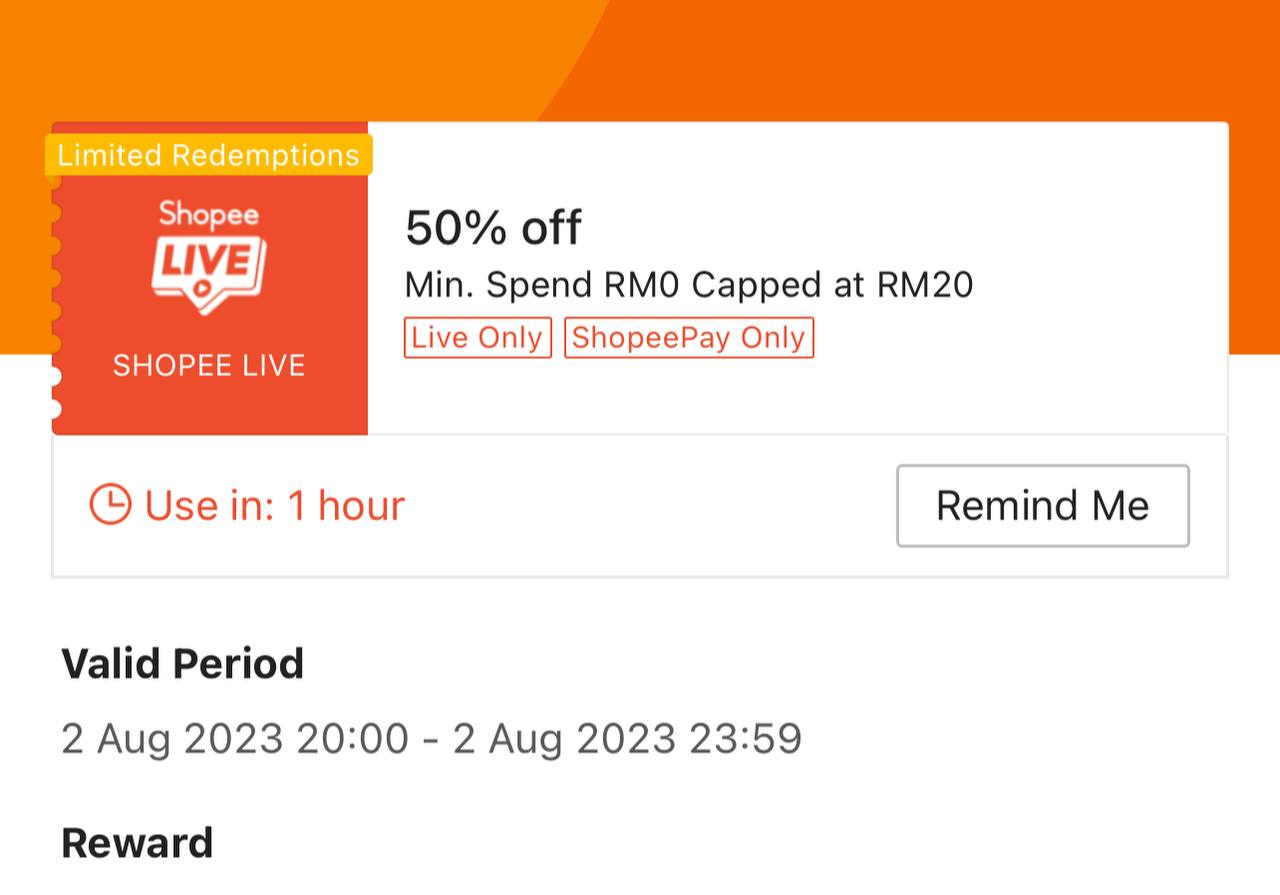Click the SHOPEE LIVE label under the logo
The height and width of the screenshot is (895, 1280).
209,365
